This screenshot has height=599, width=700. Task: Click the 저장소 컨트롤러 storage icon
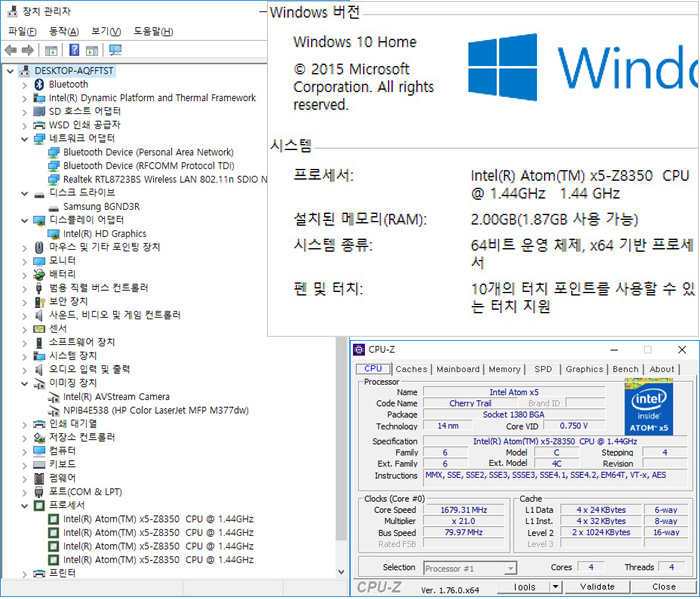point(39,438)
